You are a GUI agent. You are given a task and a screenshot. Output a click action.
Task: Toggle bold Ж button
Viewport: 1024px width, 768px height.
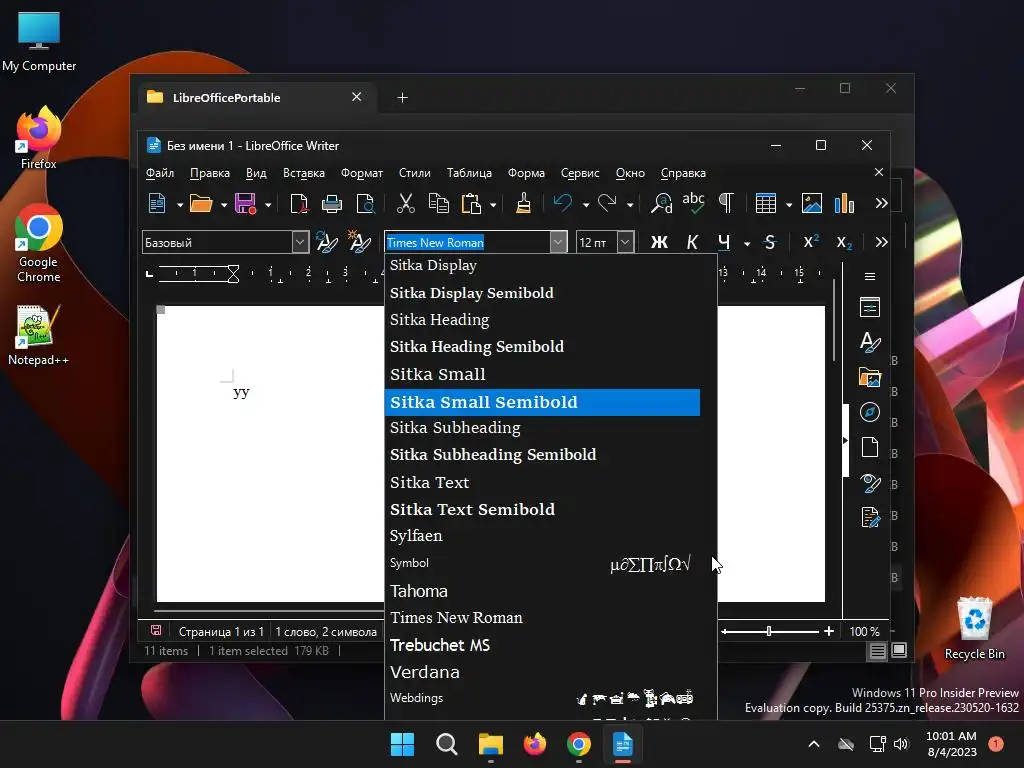659,242
